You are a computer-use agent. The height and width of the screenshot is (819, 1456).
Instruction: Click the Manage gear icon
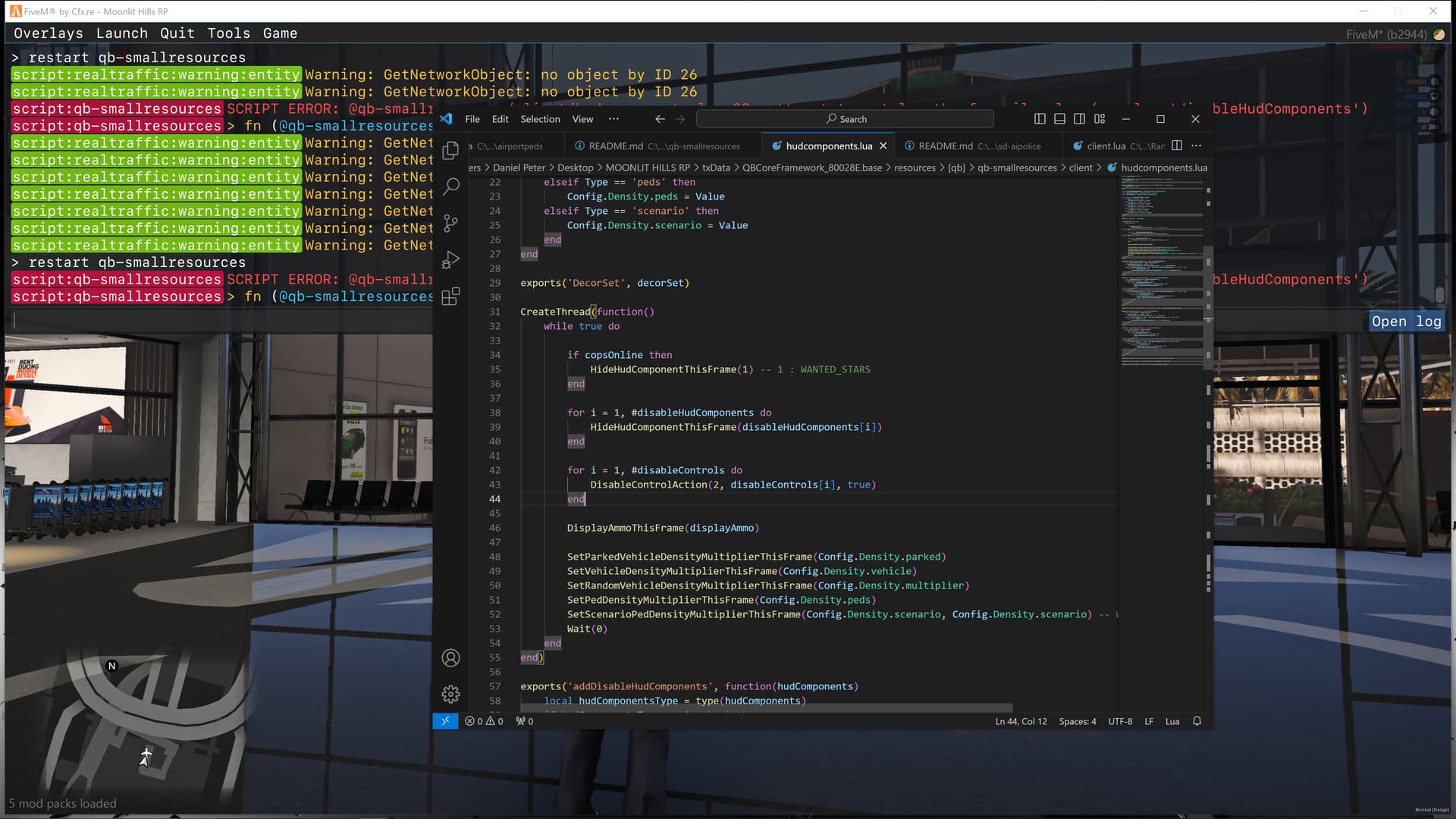coord(450,694)
